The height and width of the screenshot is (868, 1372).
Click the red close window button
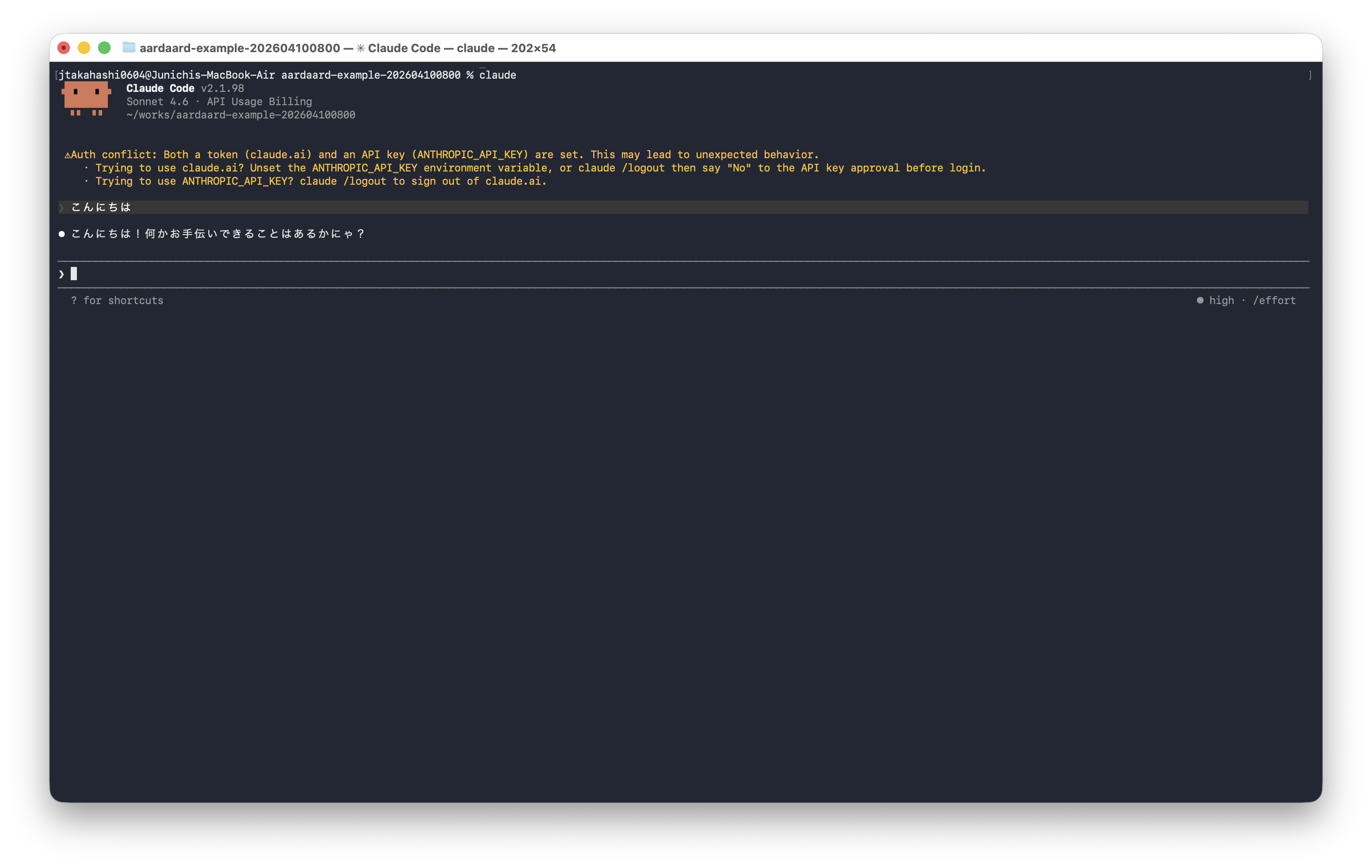click(64, 48)
